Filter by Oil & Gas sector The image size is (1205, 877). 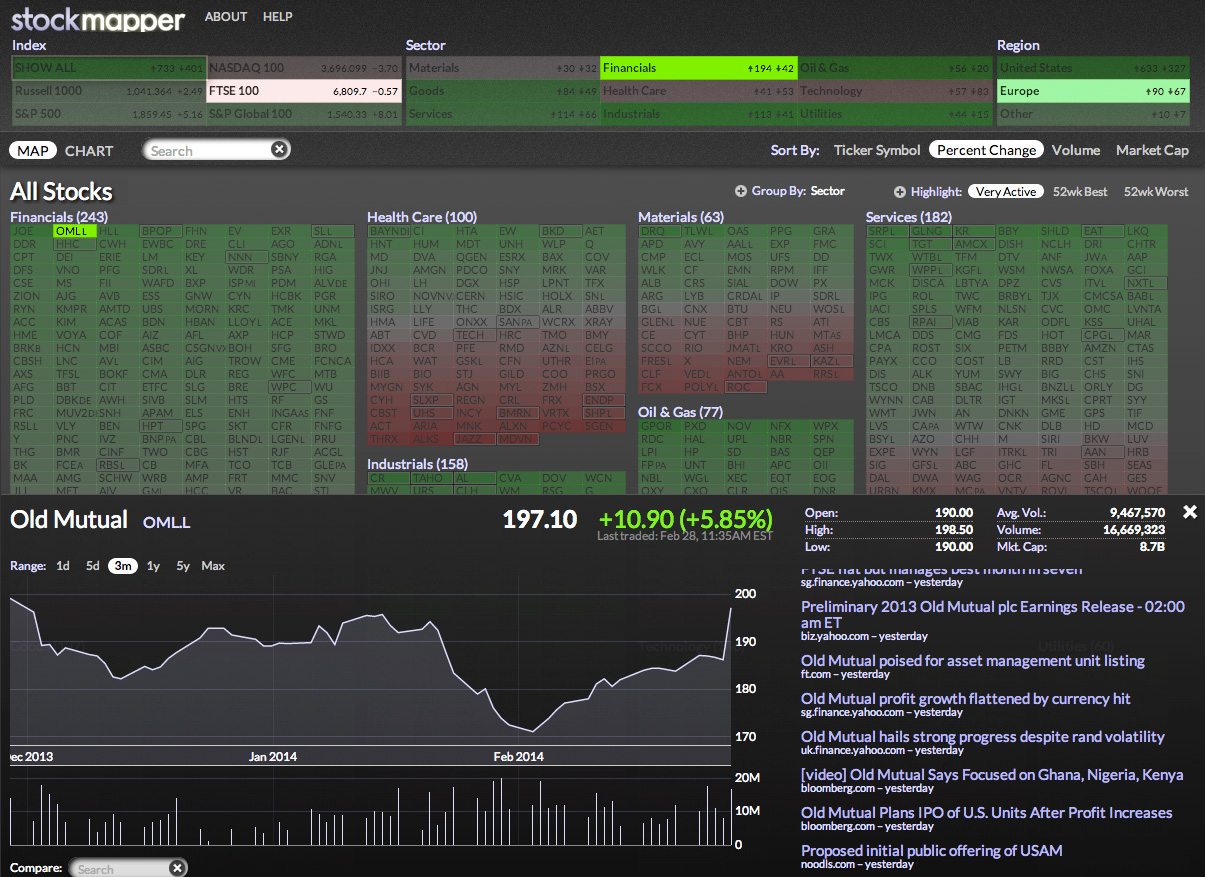tap(894, 68)
